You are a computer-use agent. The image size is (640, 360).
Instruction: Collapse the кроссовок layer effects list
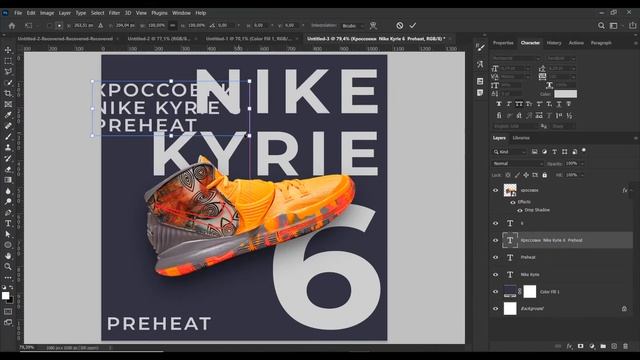[631, 191]
